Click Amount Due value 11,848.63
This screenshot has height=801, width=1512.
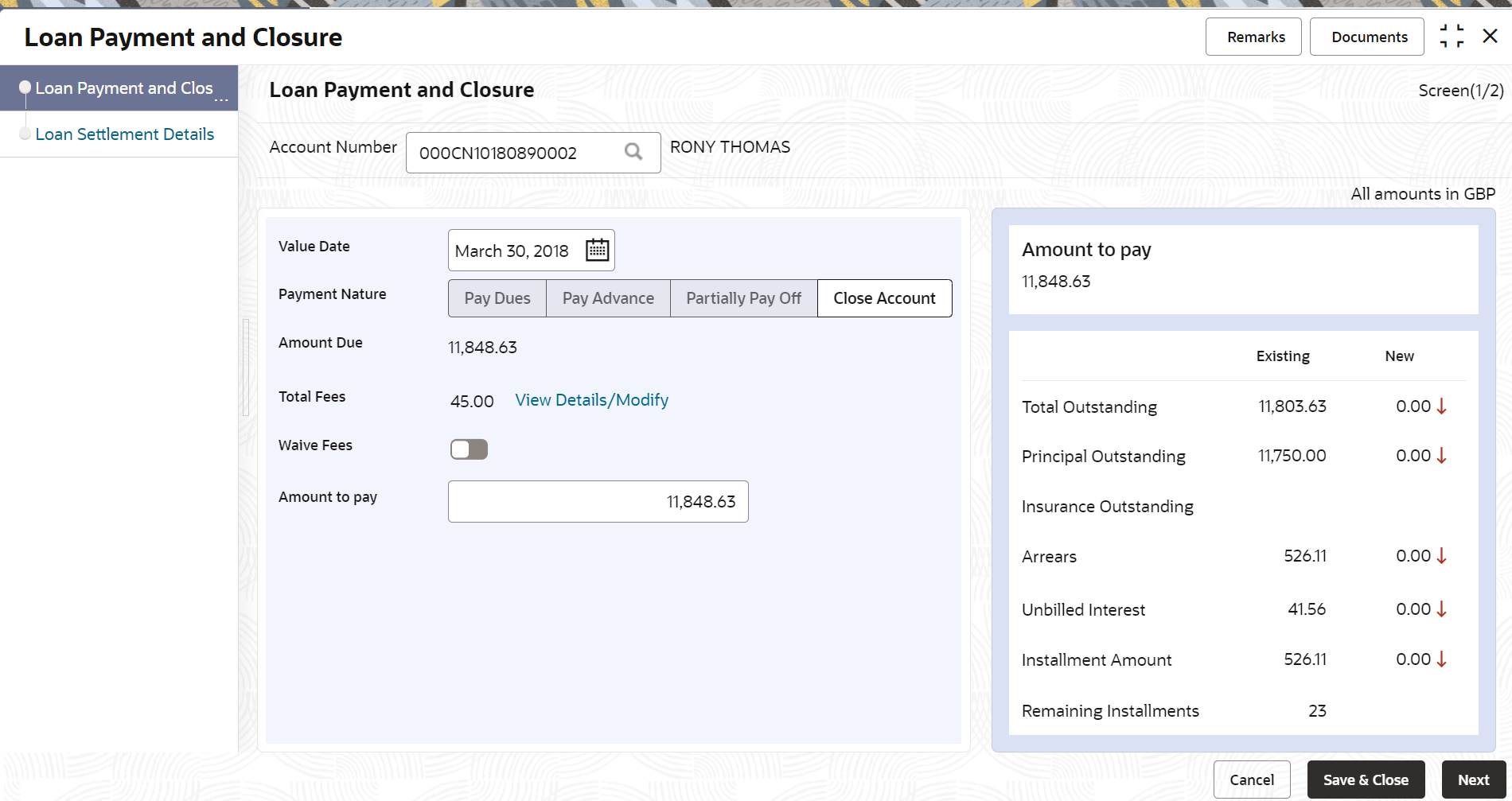[x=482, y=348]
